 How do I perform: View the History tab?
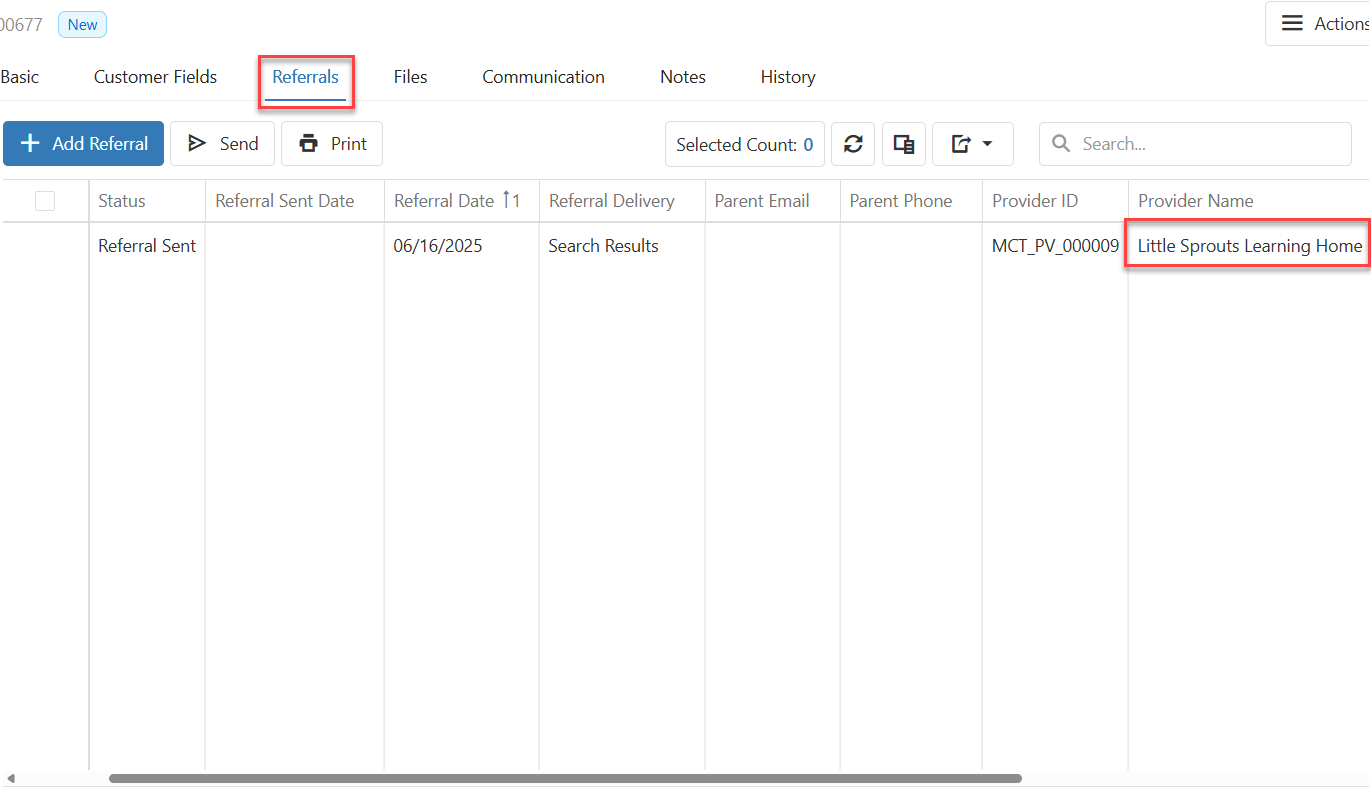tap(788, 77)
